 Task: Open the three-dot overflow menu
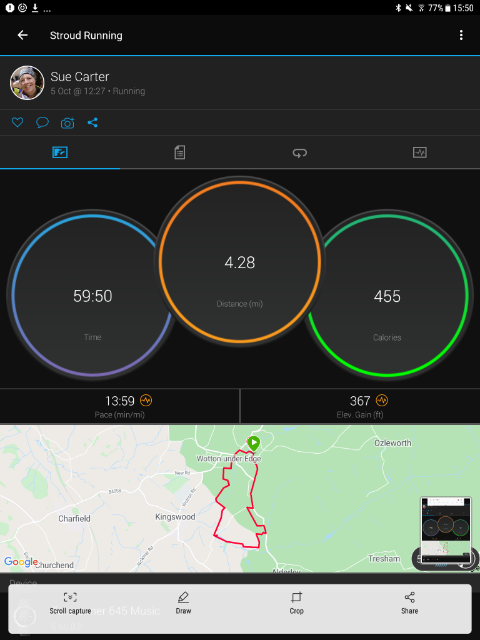[461, 35]
